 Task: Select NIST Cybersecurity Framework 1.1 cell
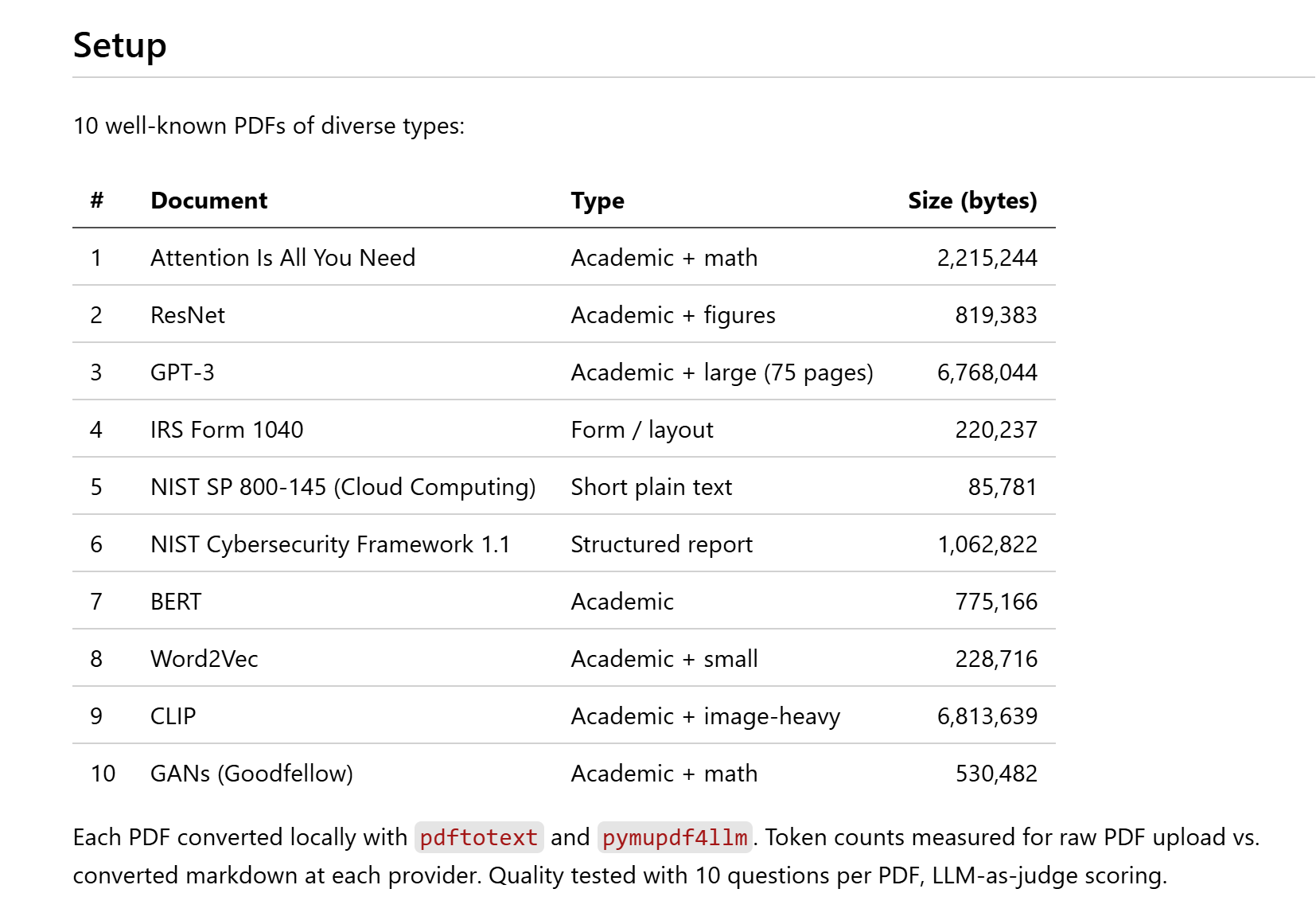pos(330,544)
